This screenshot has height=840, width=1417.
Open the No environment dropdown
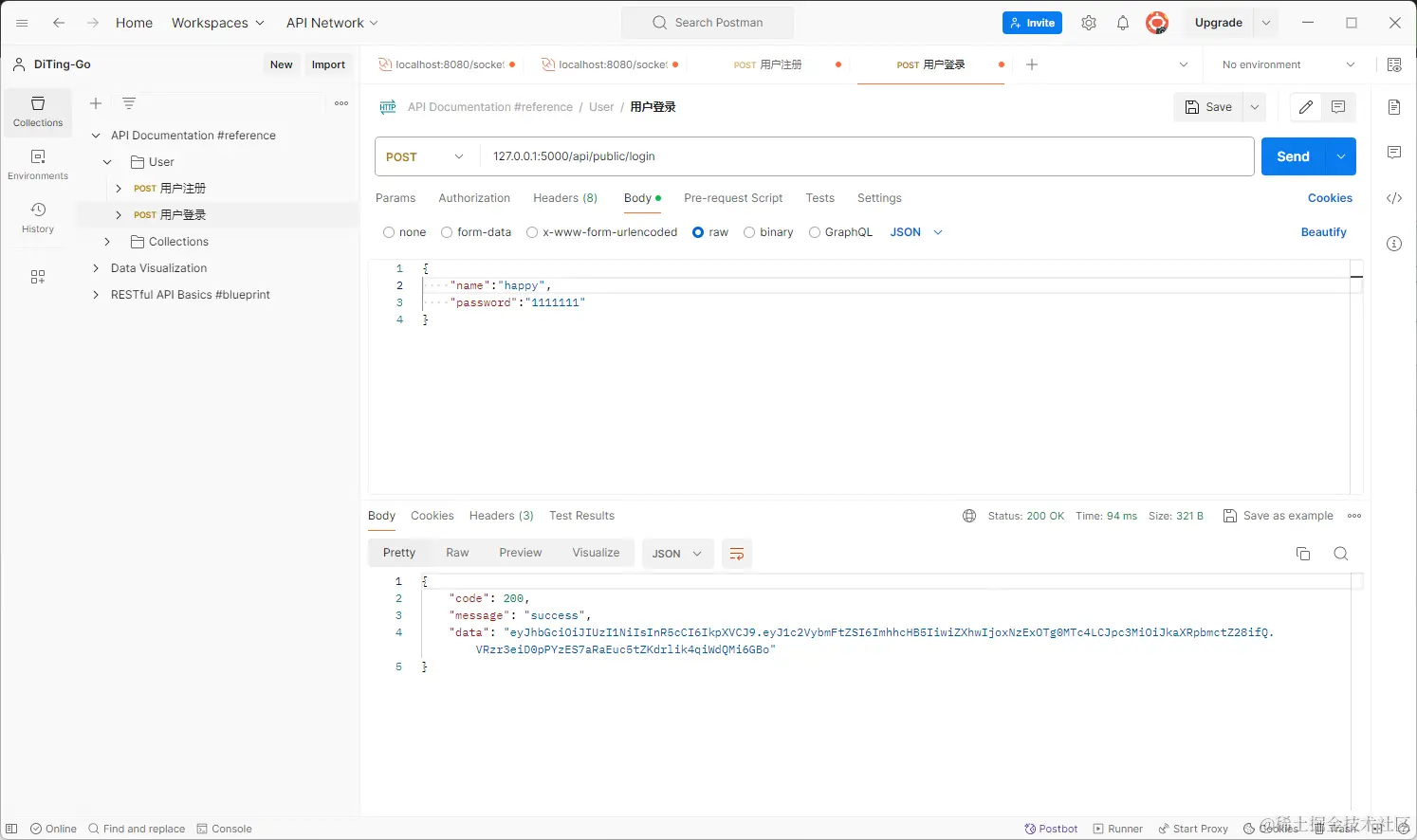1289,64
